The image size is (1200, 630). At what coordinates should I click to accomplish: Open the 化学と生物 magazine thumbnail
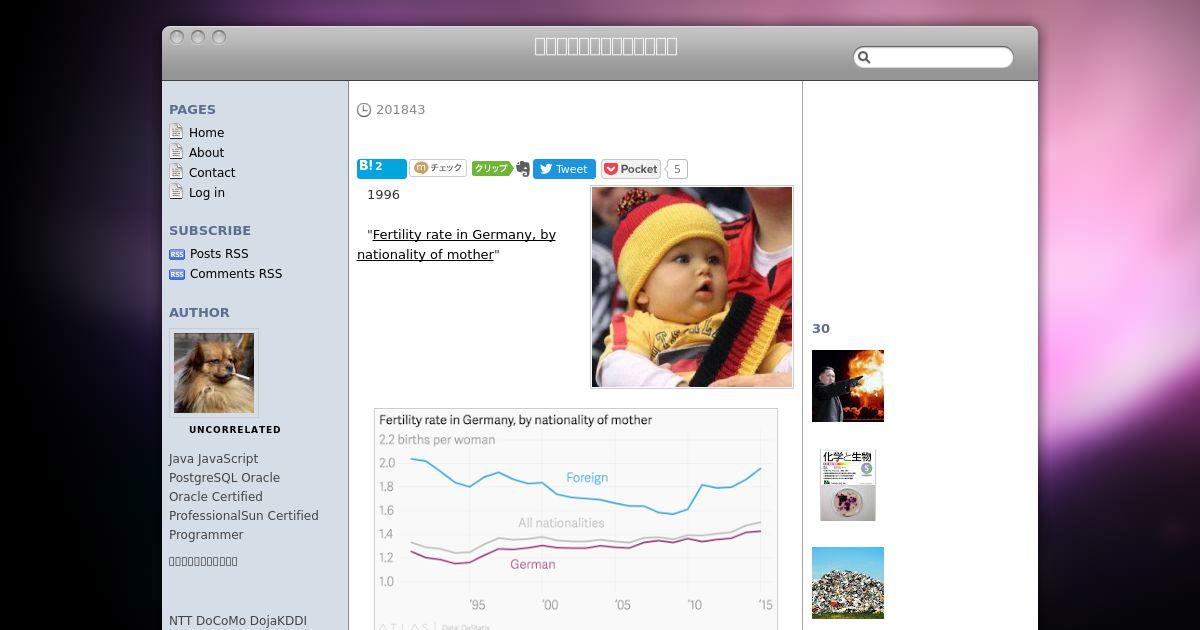tap(848, 485)
